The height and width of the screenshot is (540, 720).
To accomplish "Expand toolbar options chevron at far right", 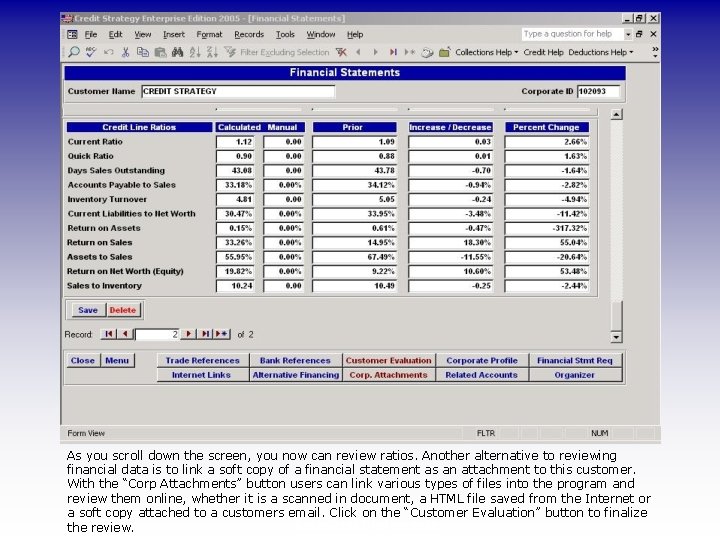I will [x=655, y=52].
